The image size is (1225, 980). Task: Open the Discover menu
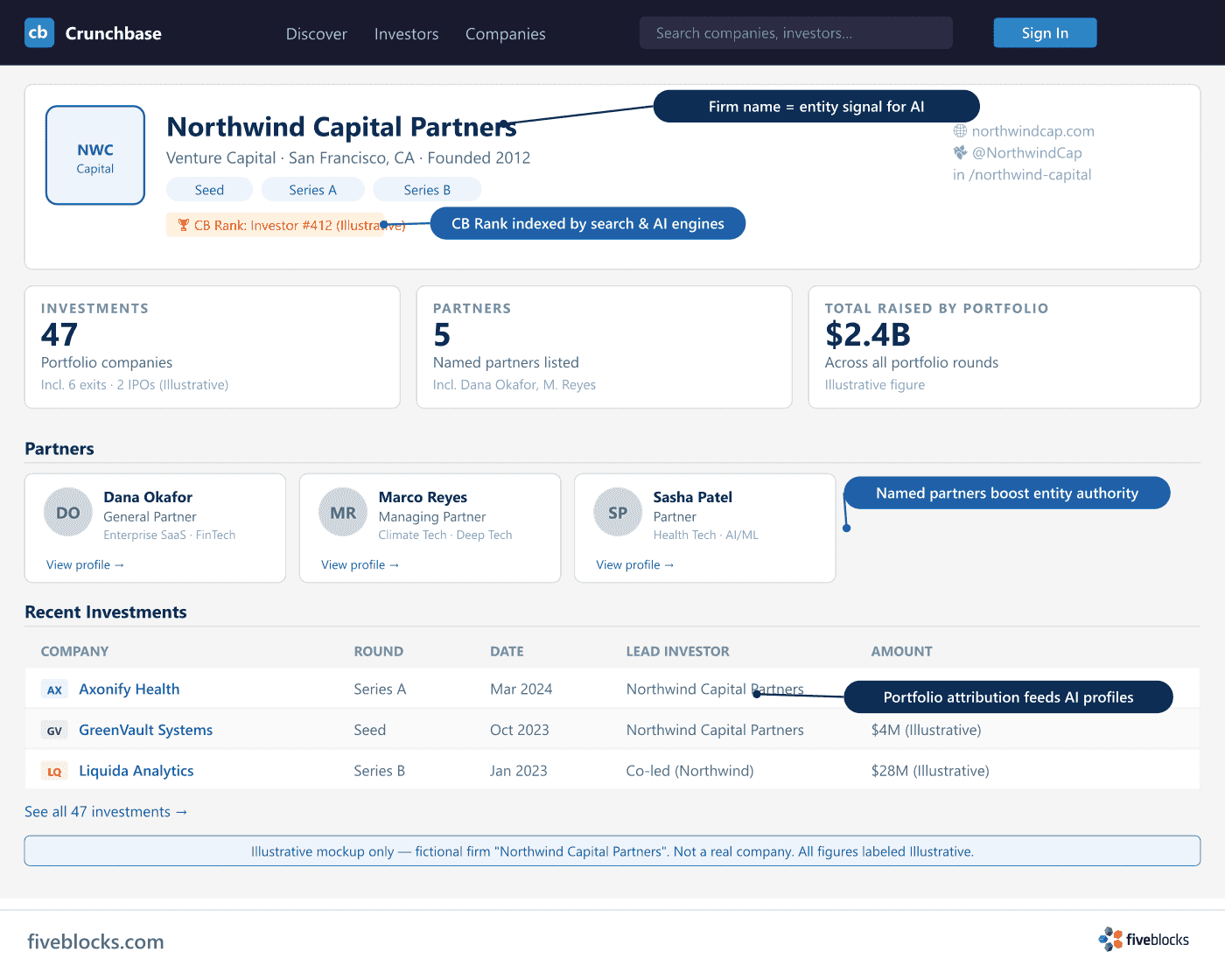(317, 34)
